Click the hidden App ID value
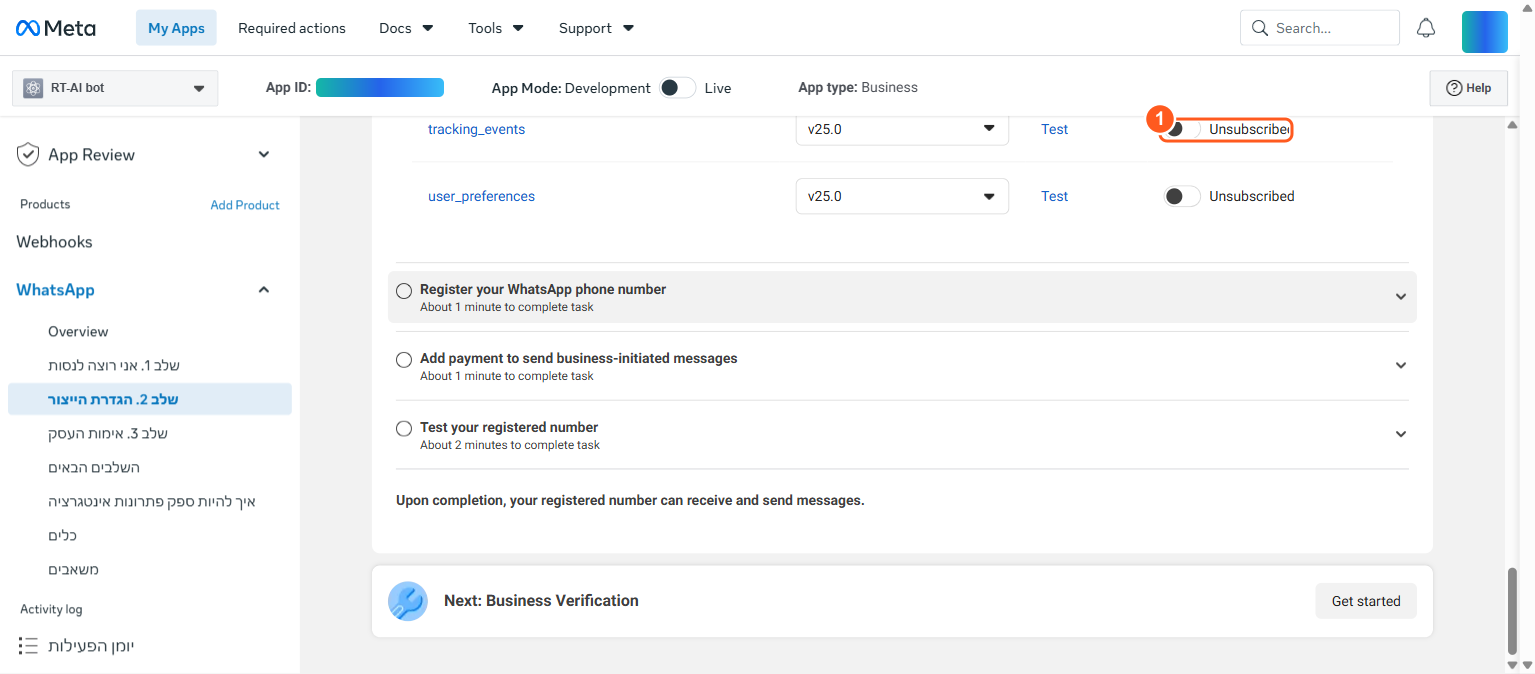 (x=380, y=88)
